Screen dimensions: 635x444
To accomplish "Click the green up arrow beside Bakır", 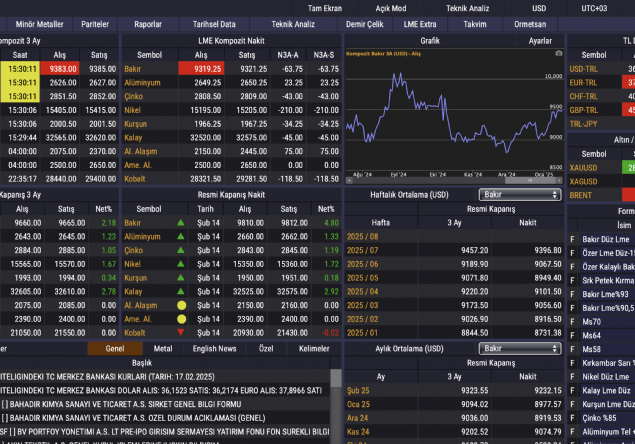I will pyautogui.click(x=181, y=222).
